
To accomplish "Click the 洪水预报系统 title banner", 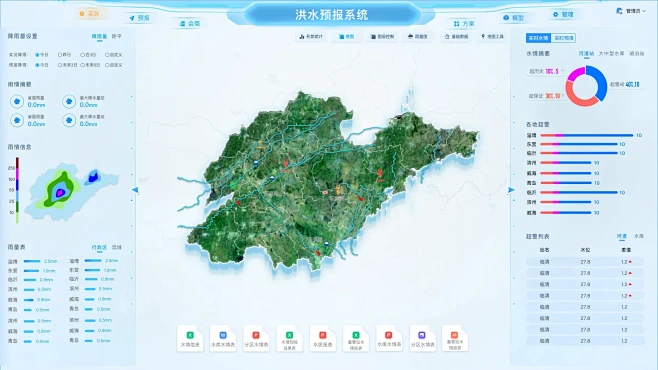I will [332, 15].
